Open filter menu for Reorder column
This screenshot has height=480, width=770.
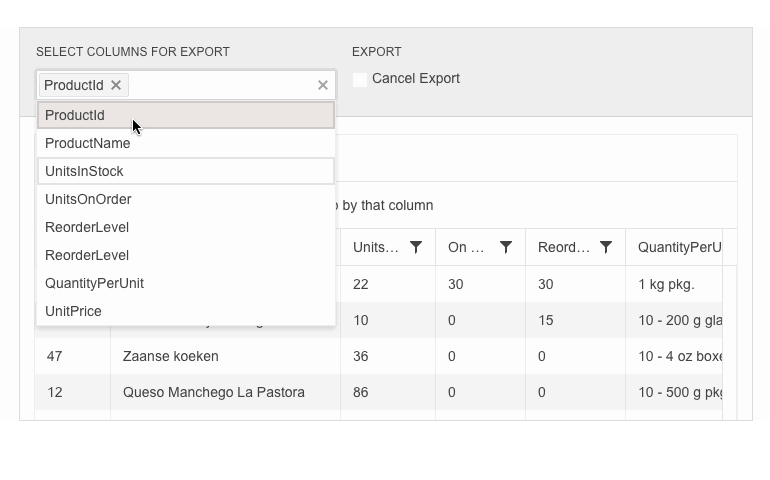[x=606, y=247]
